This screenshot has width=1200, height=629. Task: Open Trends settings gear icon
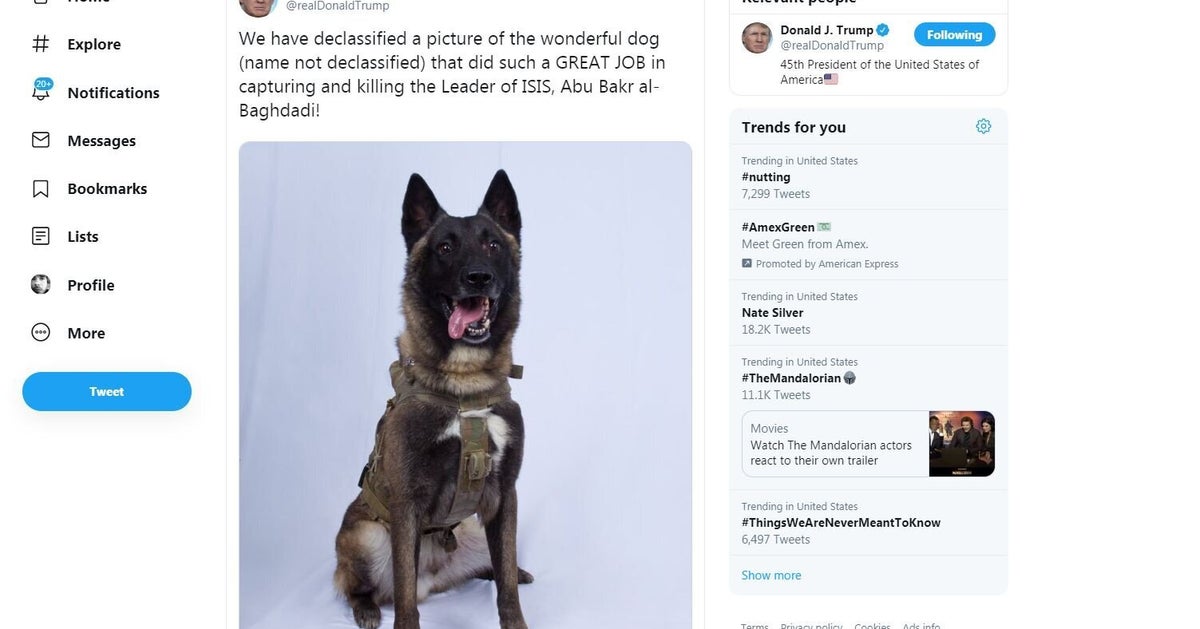[983, 126]
